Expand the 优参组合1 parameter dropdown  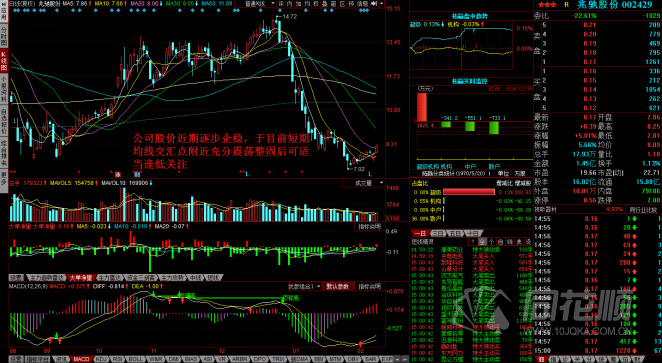click(304, 287)
